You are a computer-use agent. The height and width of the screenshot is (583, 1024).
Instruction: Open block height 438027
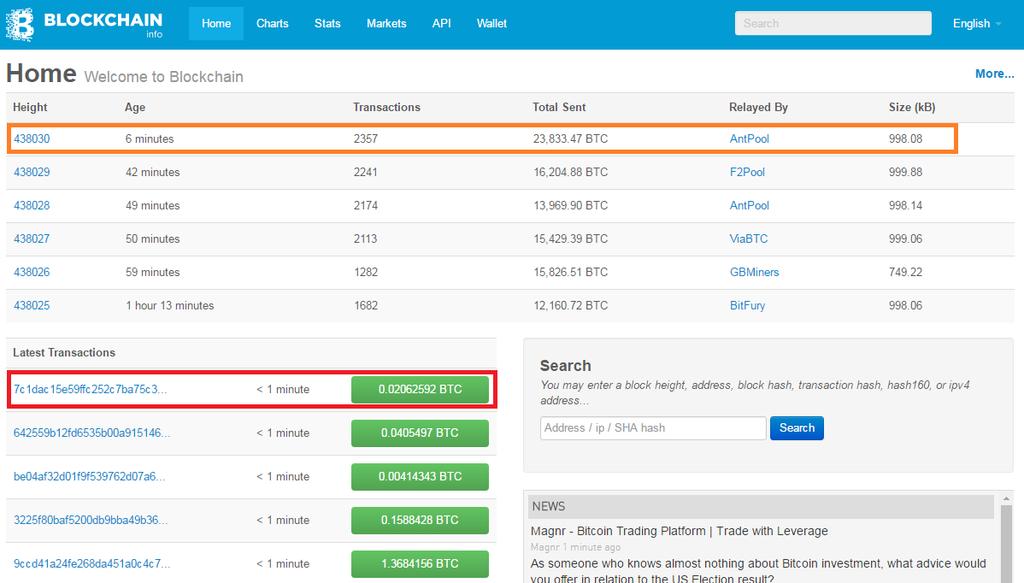tap(32, 238)
